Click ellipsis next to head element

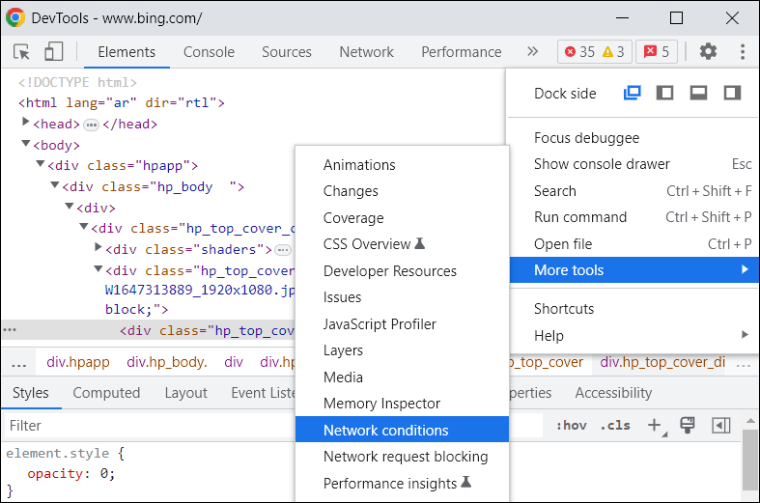click(x=91, y=125)
